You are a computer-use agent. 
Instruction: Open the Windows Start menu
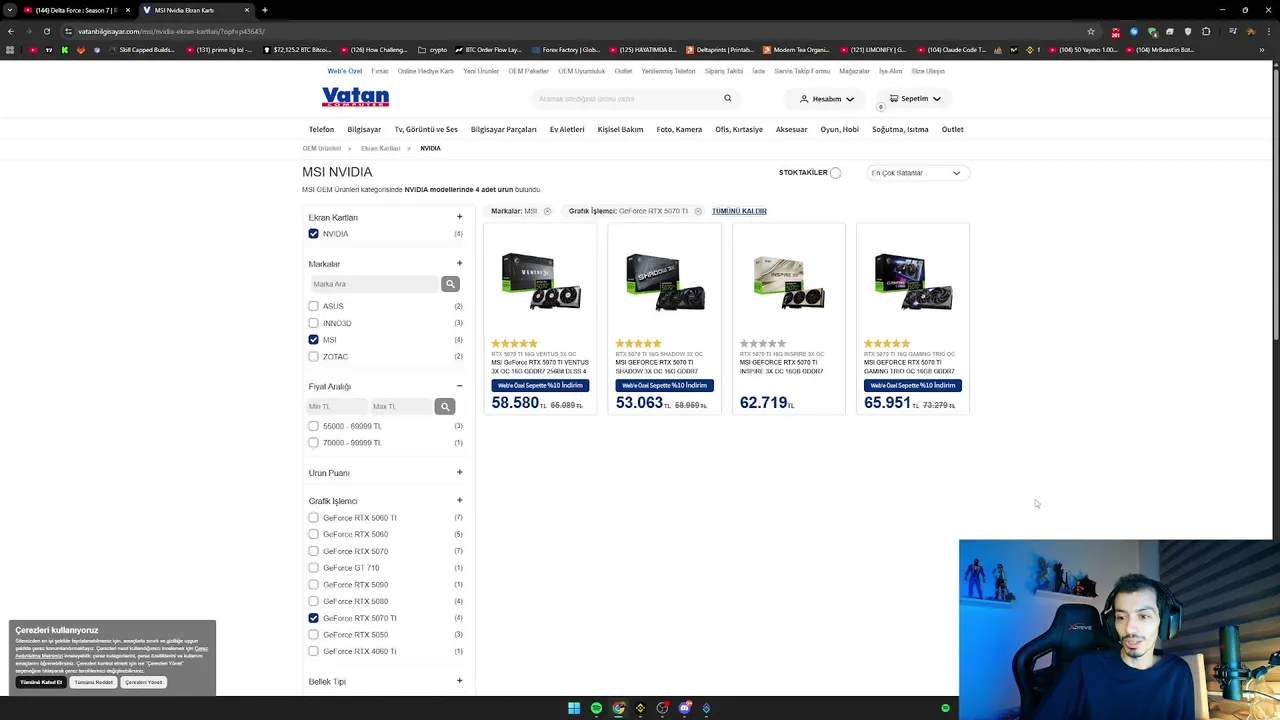click(x=574, y=708)
